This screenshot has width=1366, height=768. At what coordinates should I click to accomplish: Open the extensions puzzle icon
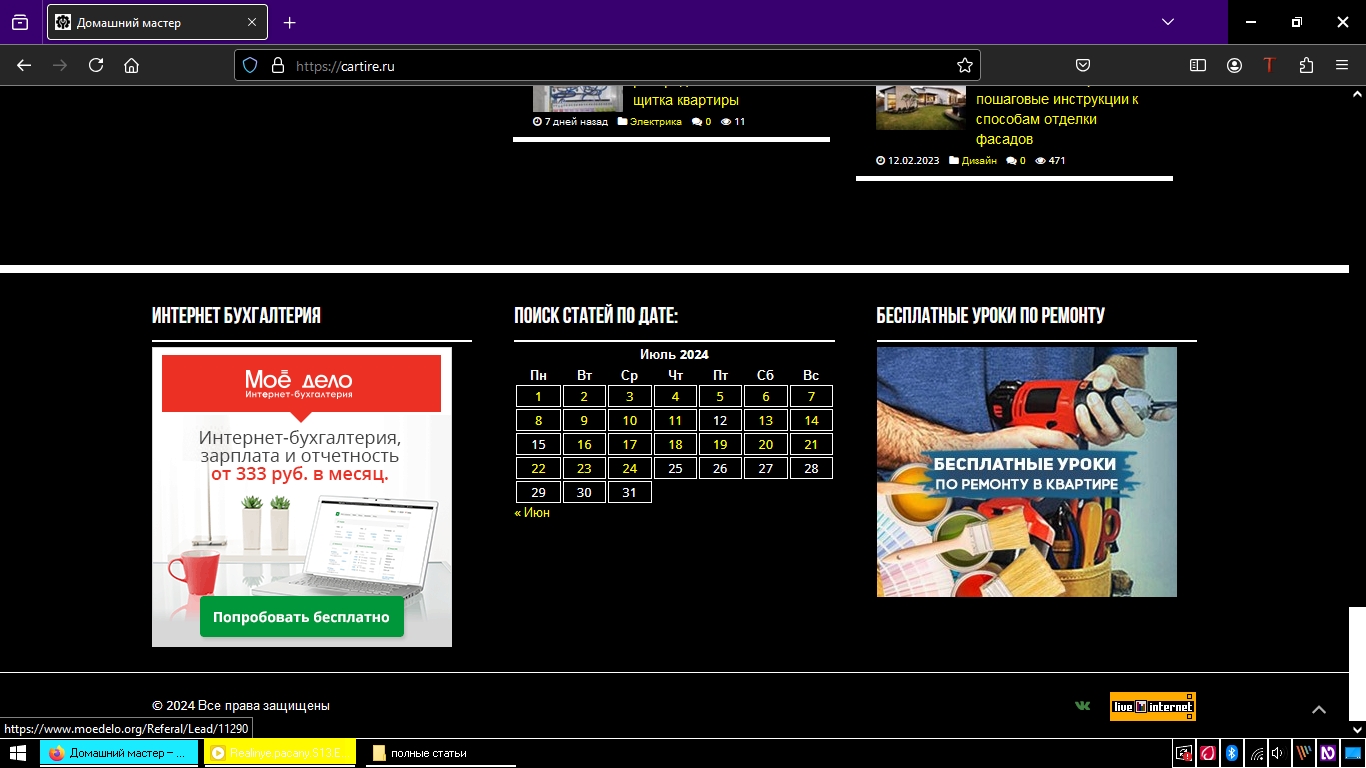tap(1306, 65)
